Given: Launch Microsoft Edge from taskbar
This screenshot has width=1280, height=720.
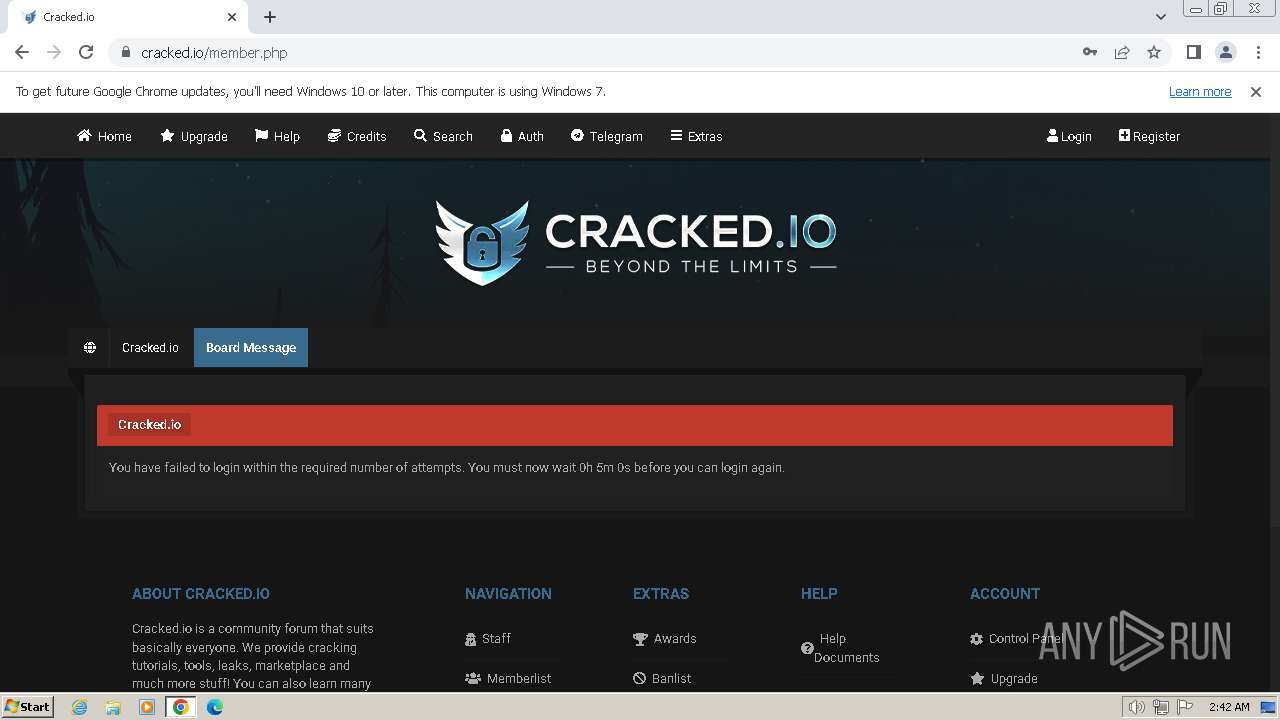Looking at the screenshot, I should pyautogui.click(x=215, y=707).
